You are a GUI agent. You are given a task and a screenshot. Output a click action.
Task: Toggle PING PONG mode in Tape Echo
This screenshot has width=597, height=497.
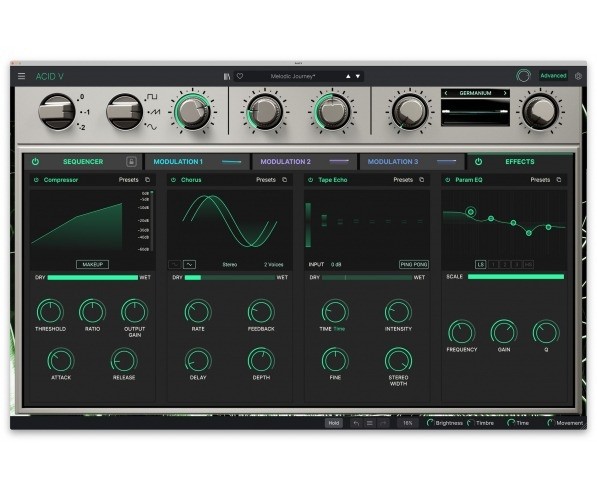414,264
